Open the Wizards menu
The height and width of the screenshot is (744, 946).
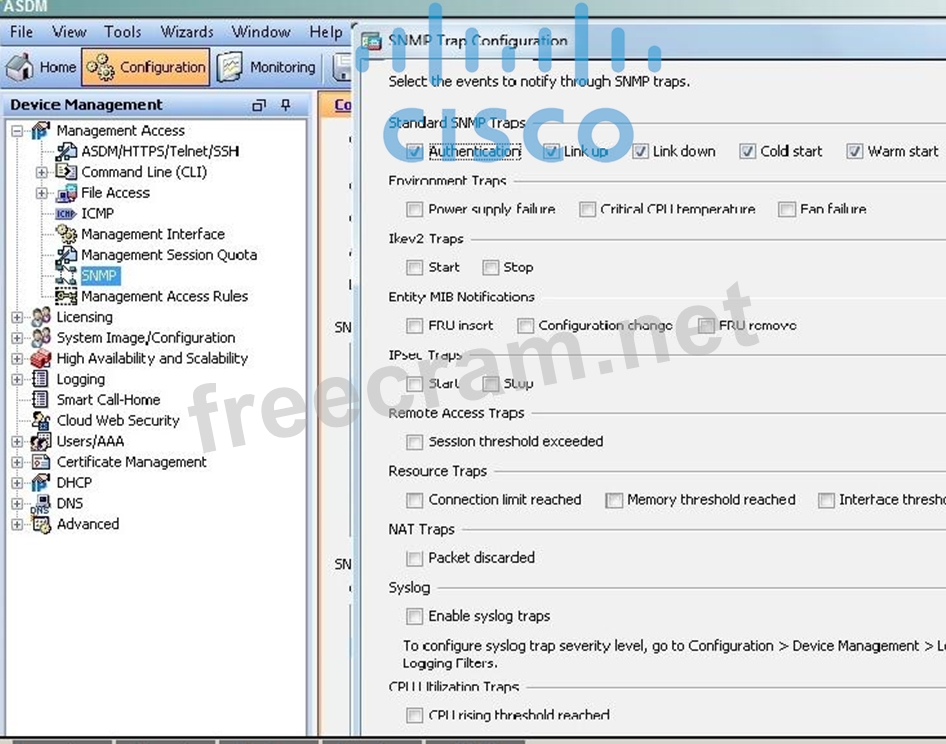coord(187,32)
